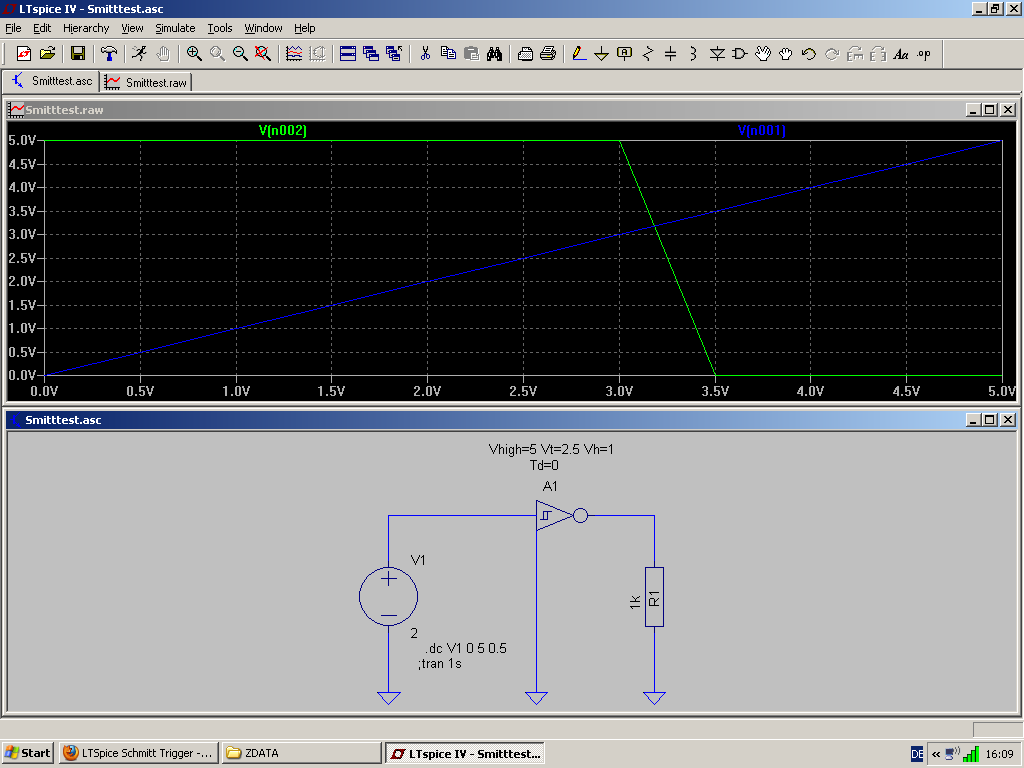The image size is (1024, 768).
Task: Open the Hierarchy menu
Action: (x=86, y=28)
